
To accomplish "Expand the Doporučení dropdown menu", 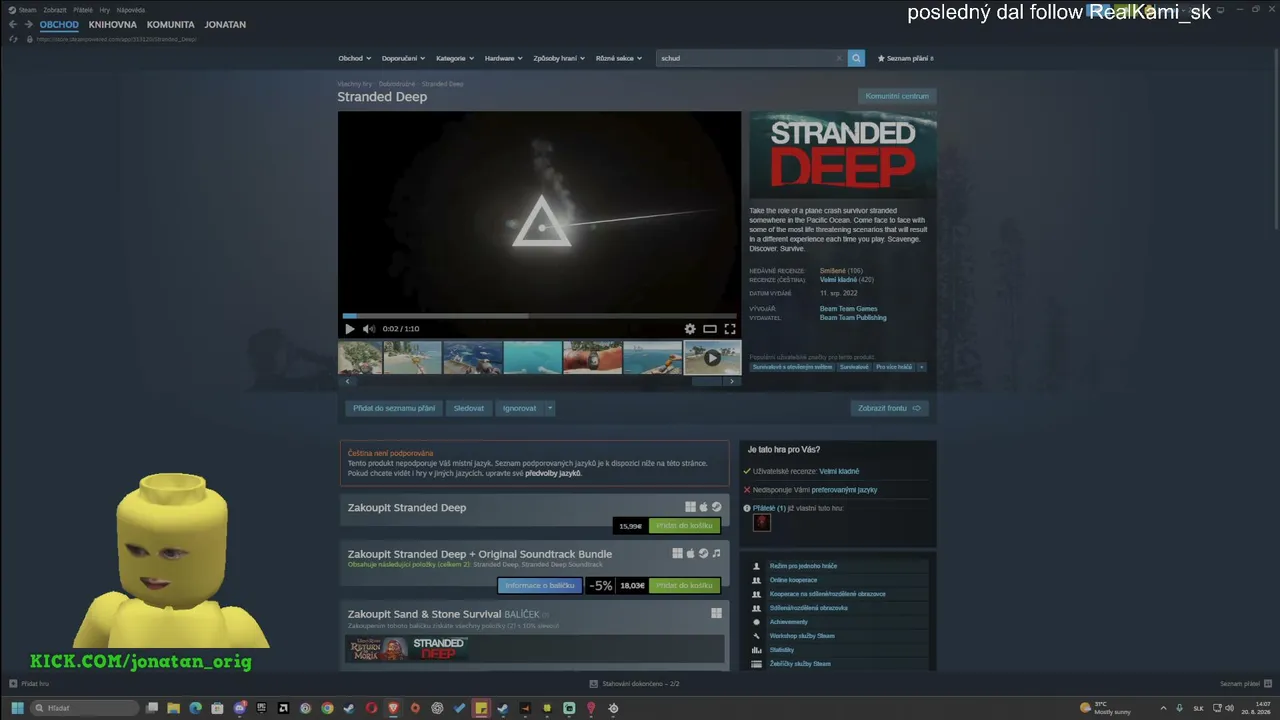I will pyautogui.click(x=403, y=58).
